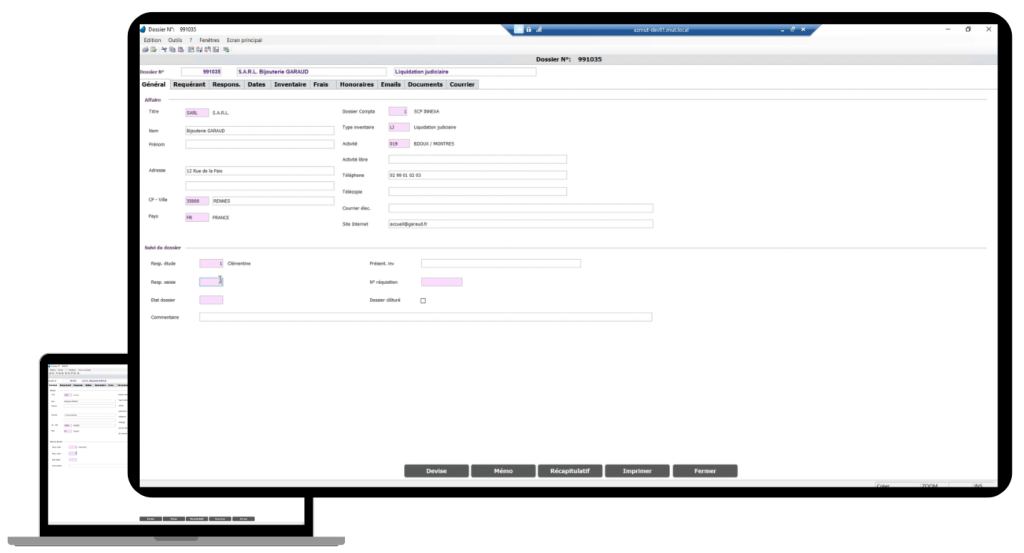Click the Clémentine name text

pos(239,263)
